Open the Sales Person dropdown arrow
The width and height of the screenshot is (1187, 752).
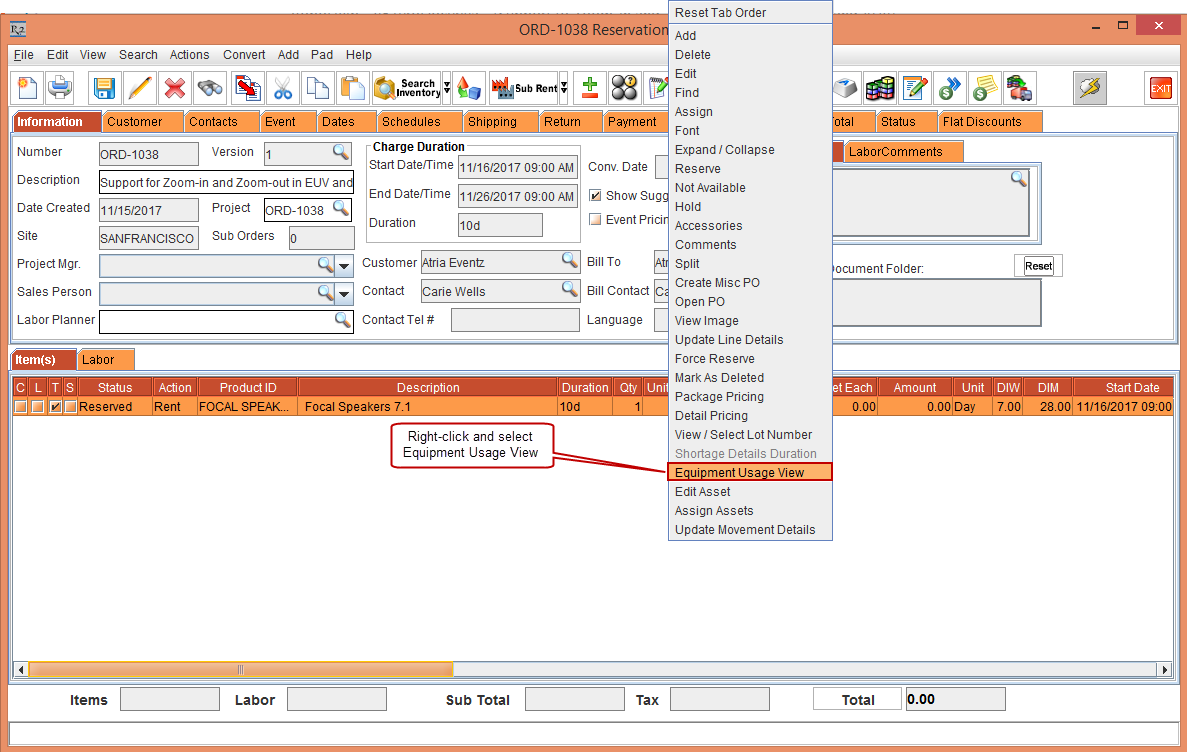click(344, 294)
